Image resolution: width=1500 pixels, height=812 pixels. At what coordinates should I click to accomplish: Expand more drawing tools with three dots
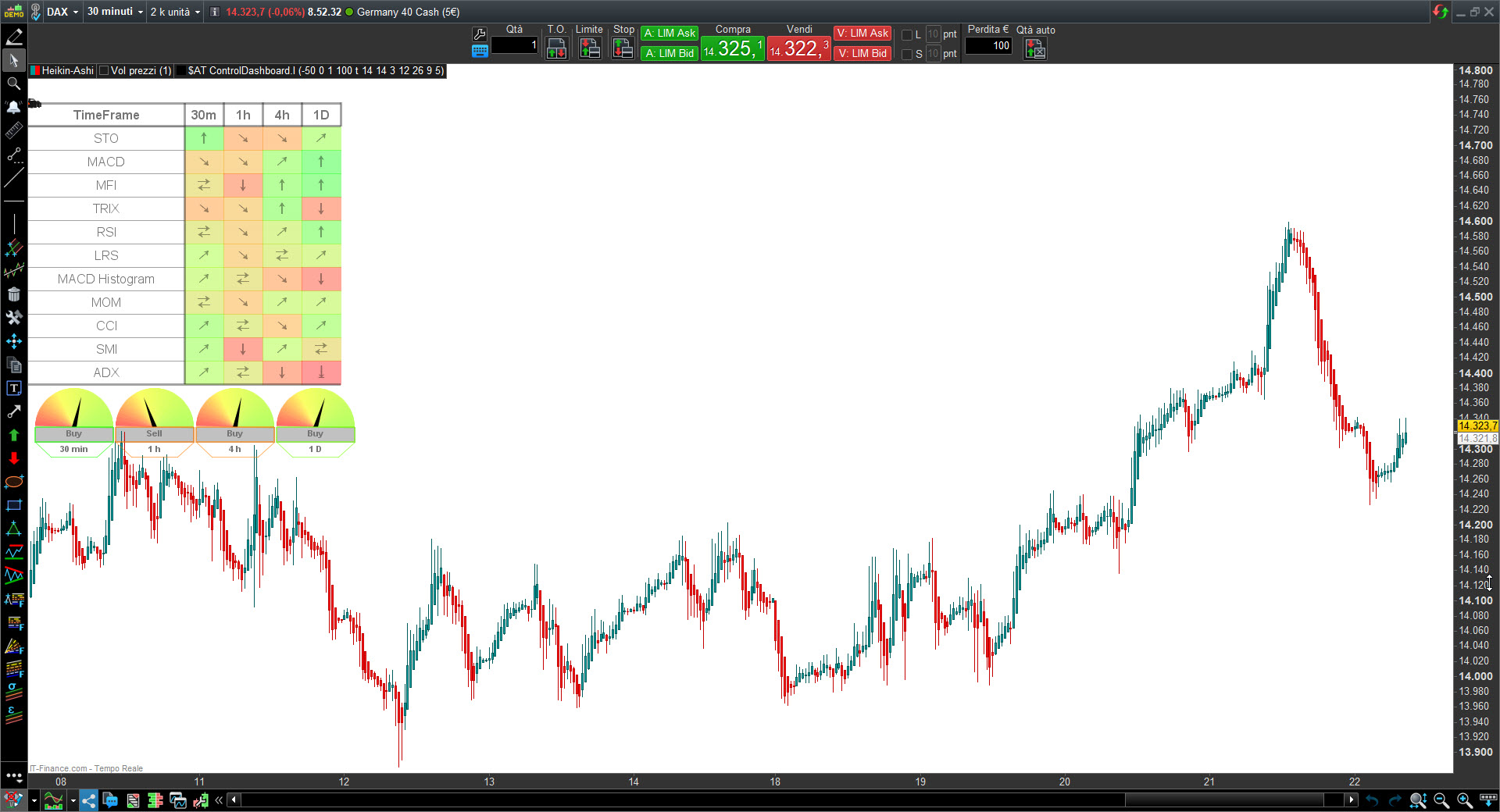(x=14, y=776)
